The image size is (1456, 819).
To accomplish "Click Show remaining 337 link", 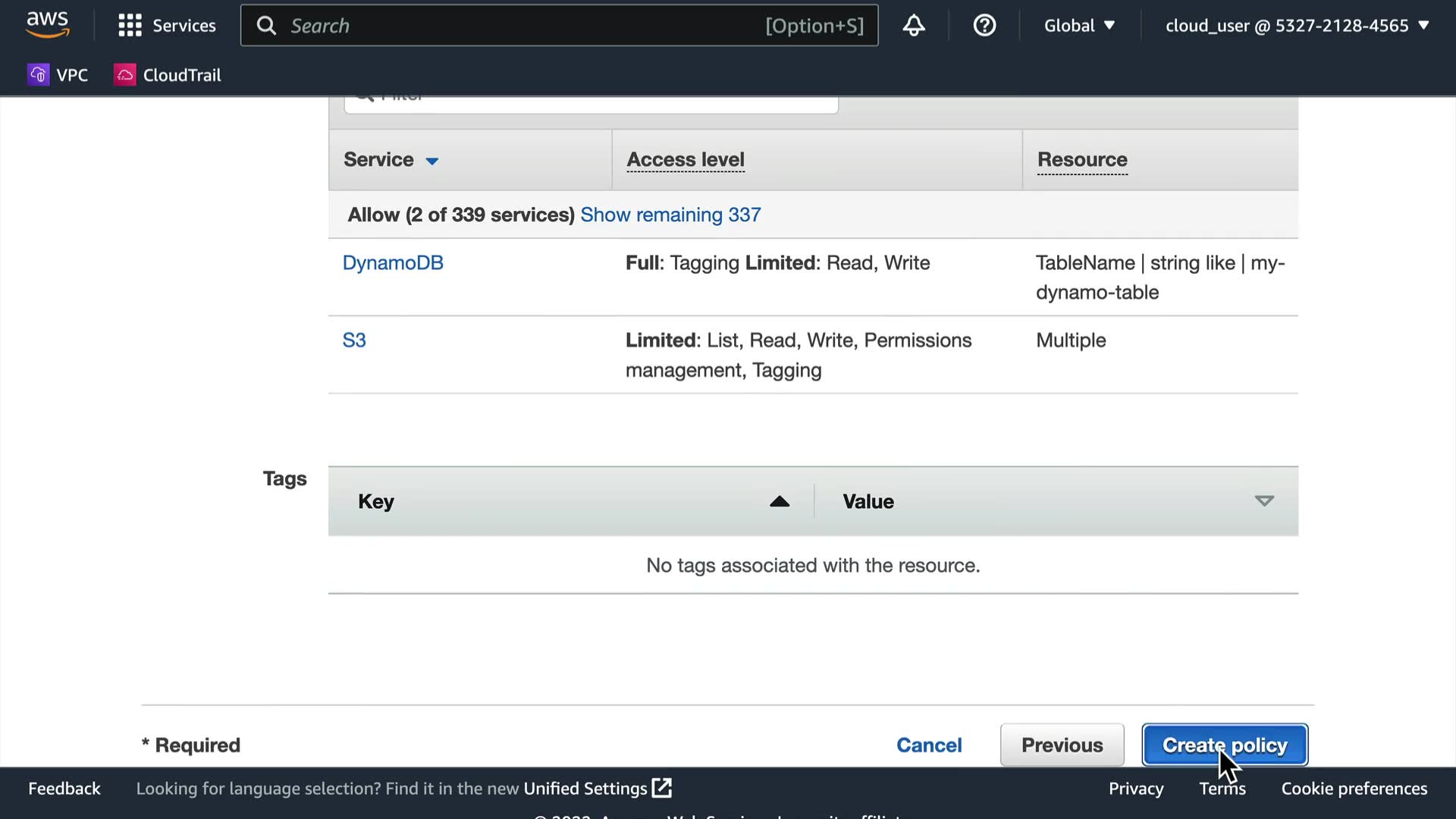I will [670, 215].
